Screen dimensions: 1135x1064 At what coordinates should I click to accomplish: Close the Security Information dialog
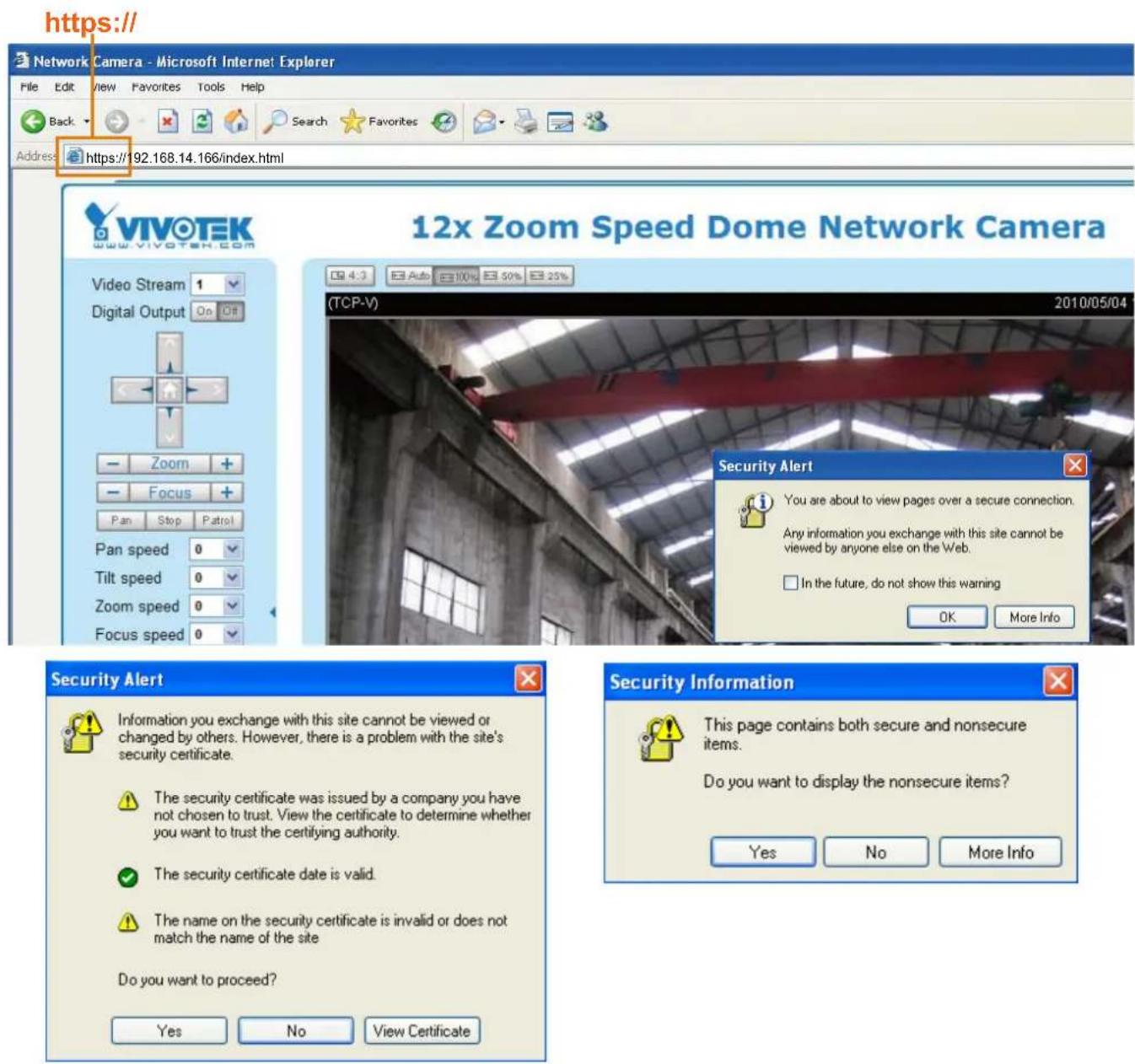(x=1058, y=680)
